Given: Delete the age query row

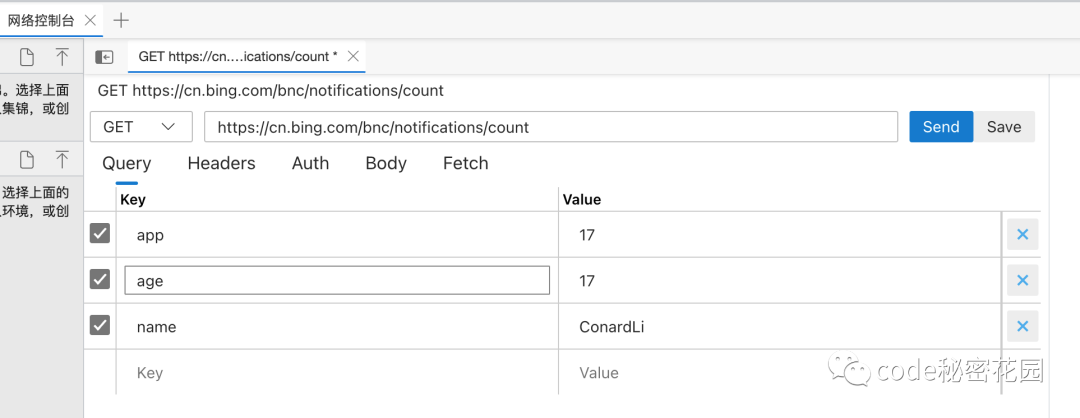Looking at the screenshot, I should (1022, 280).
